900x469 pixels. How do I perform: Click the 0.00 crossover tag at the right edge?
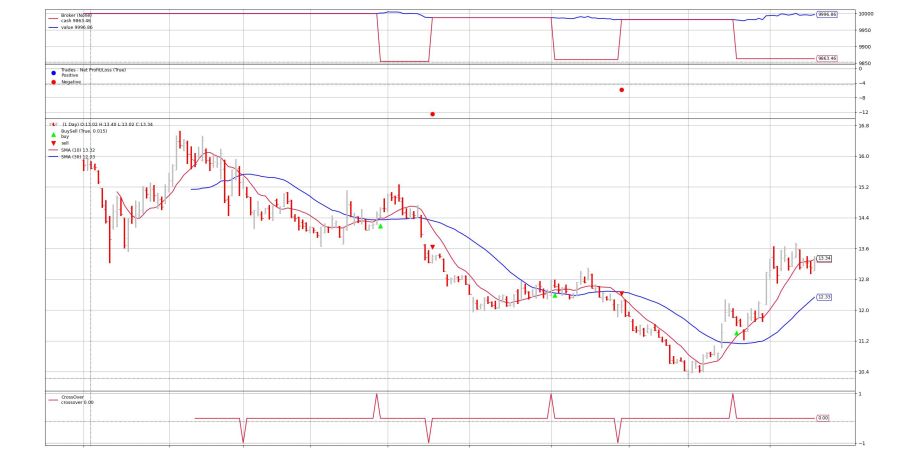pyautogui.click(x=823, y=418)
